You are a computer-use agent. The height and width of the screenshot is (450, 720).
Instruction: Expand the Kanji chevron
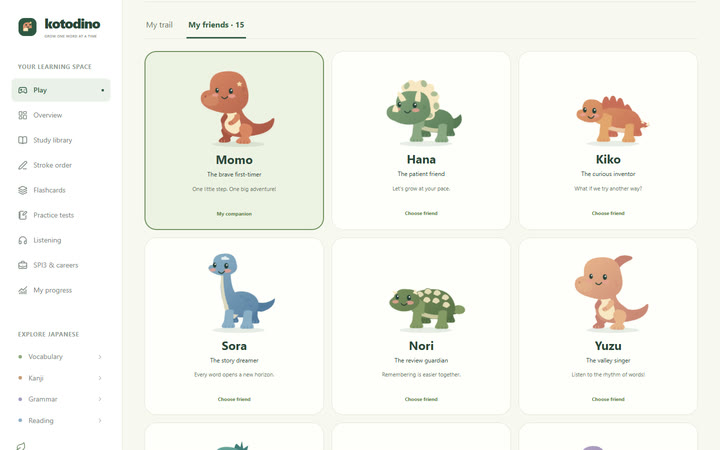coord(100,378)
